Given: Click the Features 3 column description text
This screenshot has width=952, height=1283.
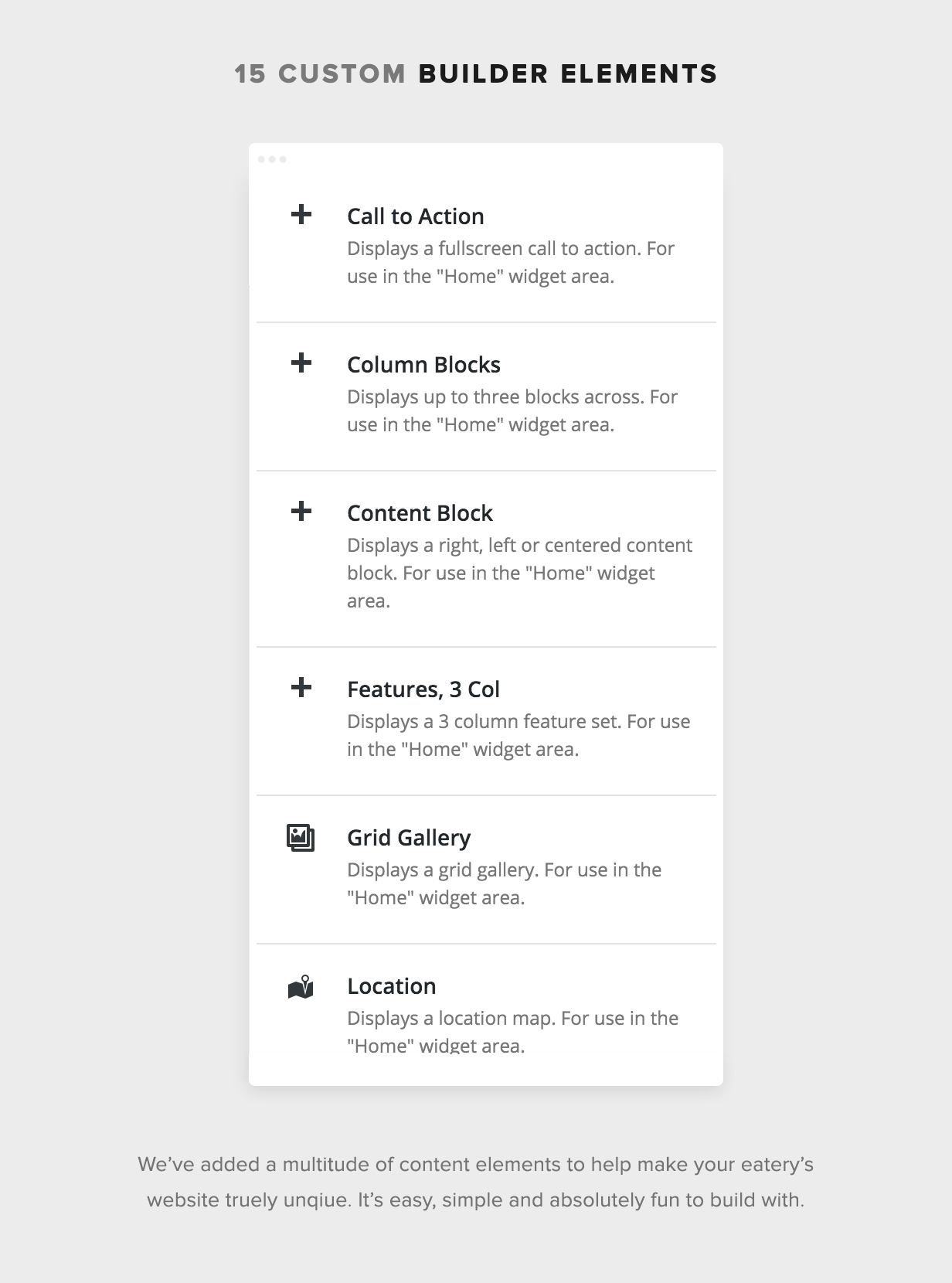Looking at the screenshot, I should [x=518, y=736].
